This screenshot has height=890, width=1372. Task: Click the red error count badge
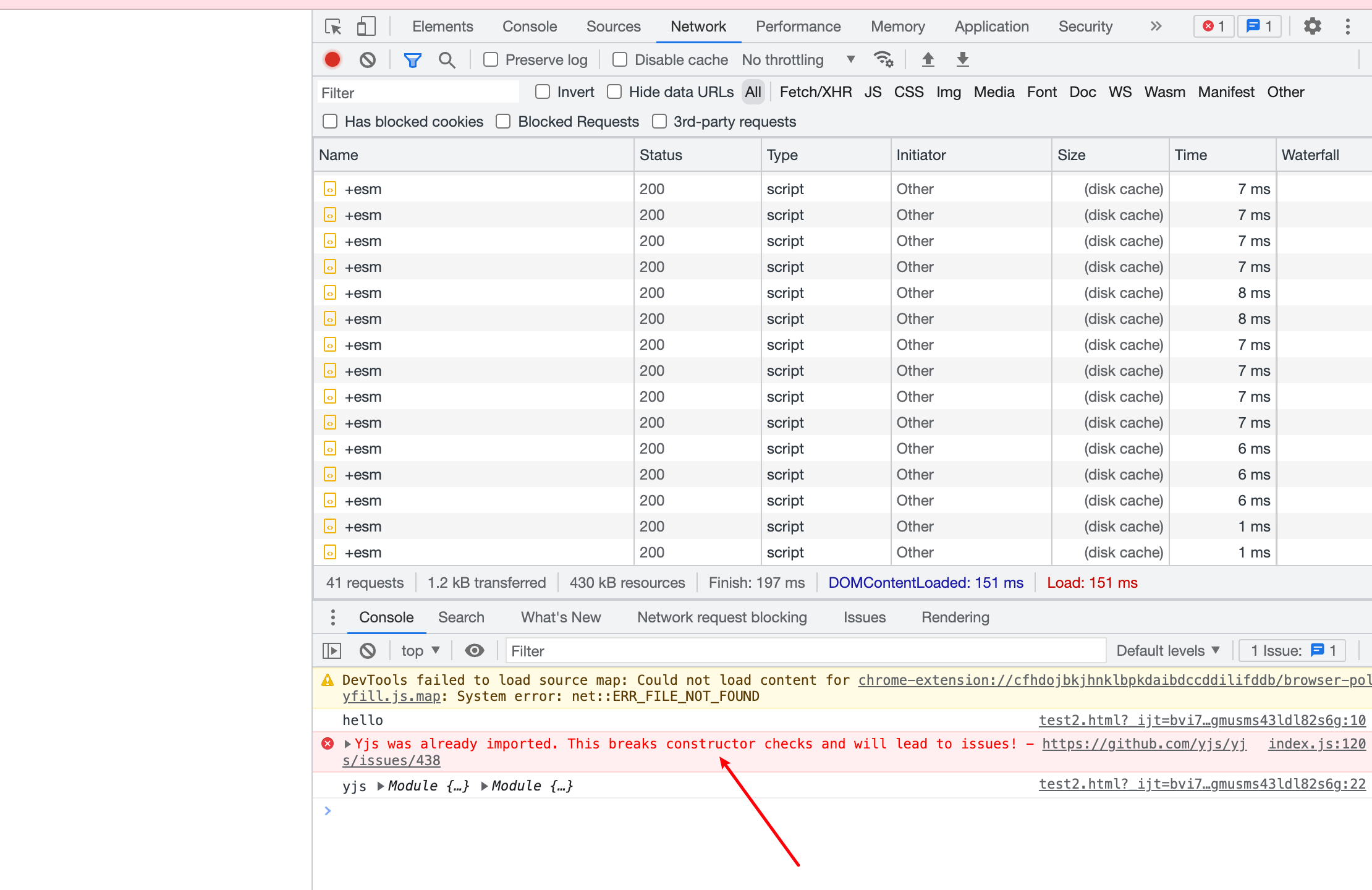point(1214,27)
